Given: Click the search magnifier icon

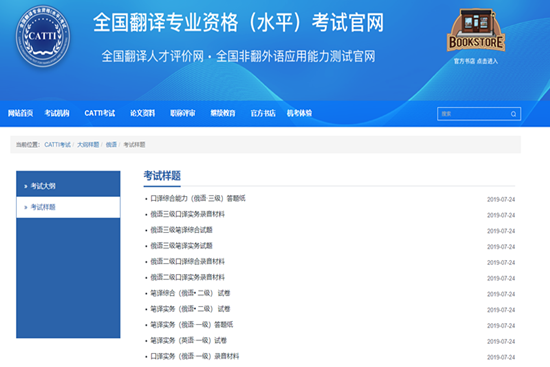Looking at the screenshot, I should pos(513,114).
